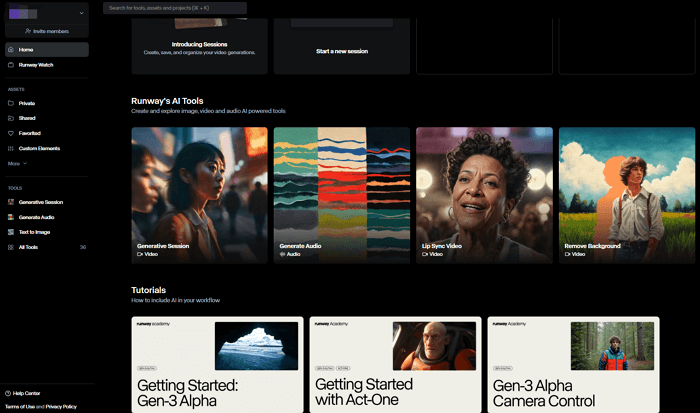The width and height of the screenshot is (700, 413).
Task: Open the Remove Background tool card
Action: coord(627,196)
